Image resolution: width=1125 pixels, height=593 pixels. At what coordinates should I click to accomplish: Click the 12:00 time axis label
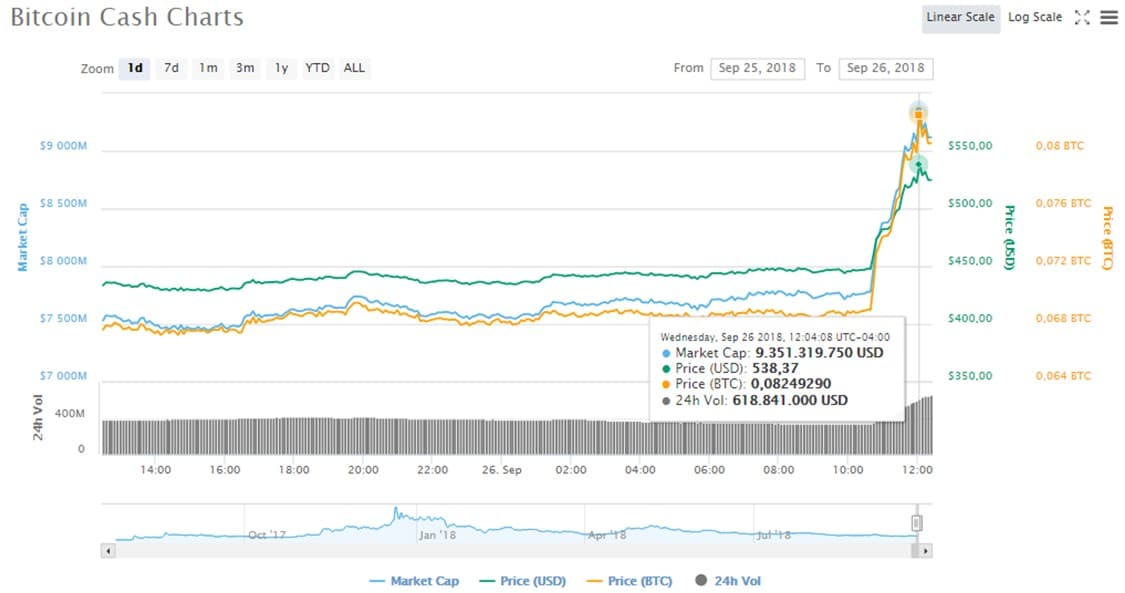(917, 470)
